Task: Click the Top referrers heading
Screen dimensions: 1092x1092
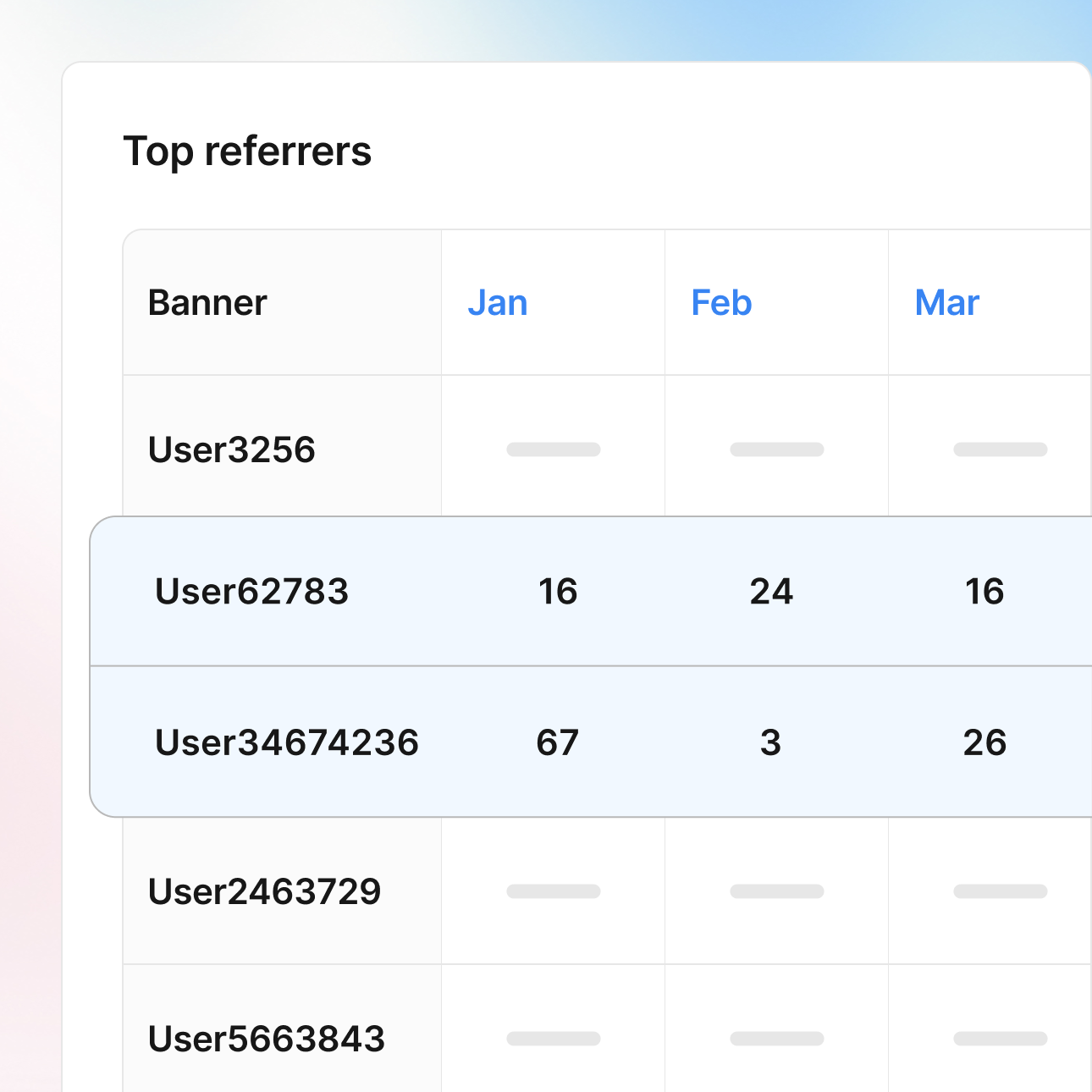Action: pos(247,152)
